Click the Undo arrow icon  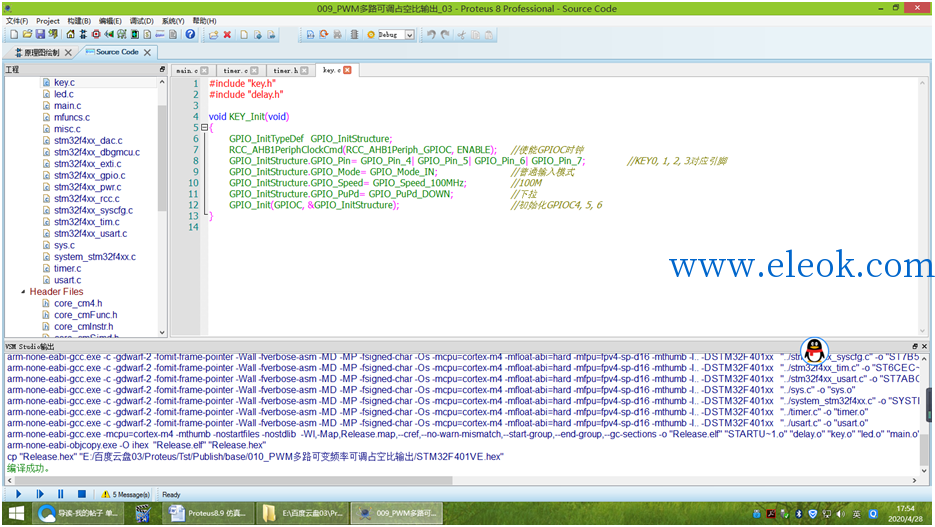431,35
